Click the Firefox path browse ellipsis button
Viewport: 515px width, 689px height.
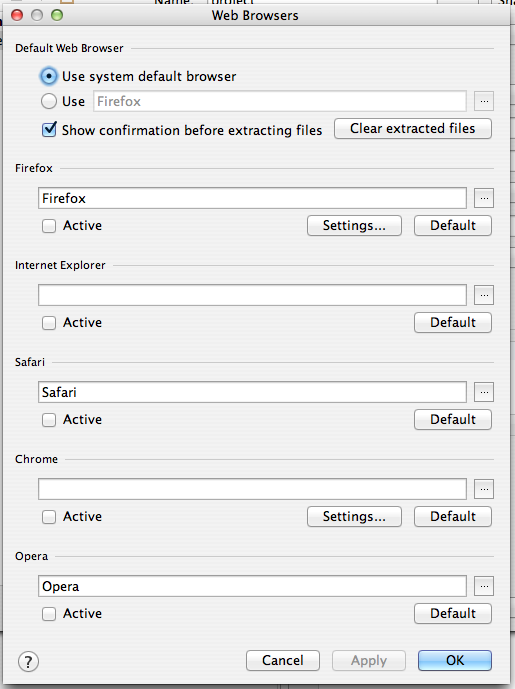click(x=484, y=198)
